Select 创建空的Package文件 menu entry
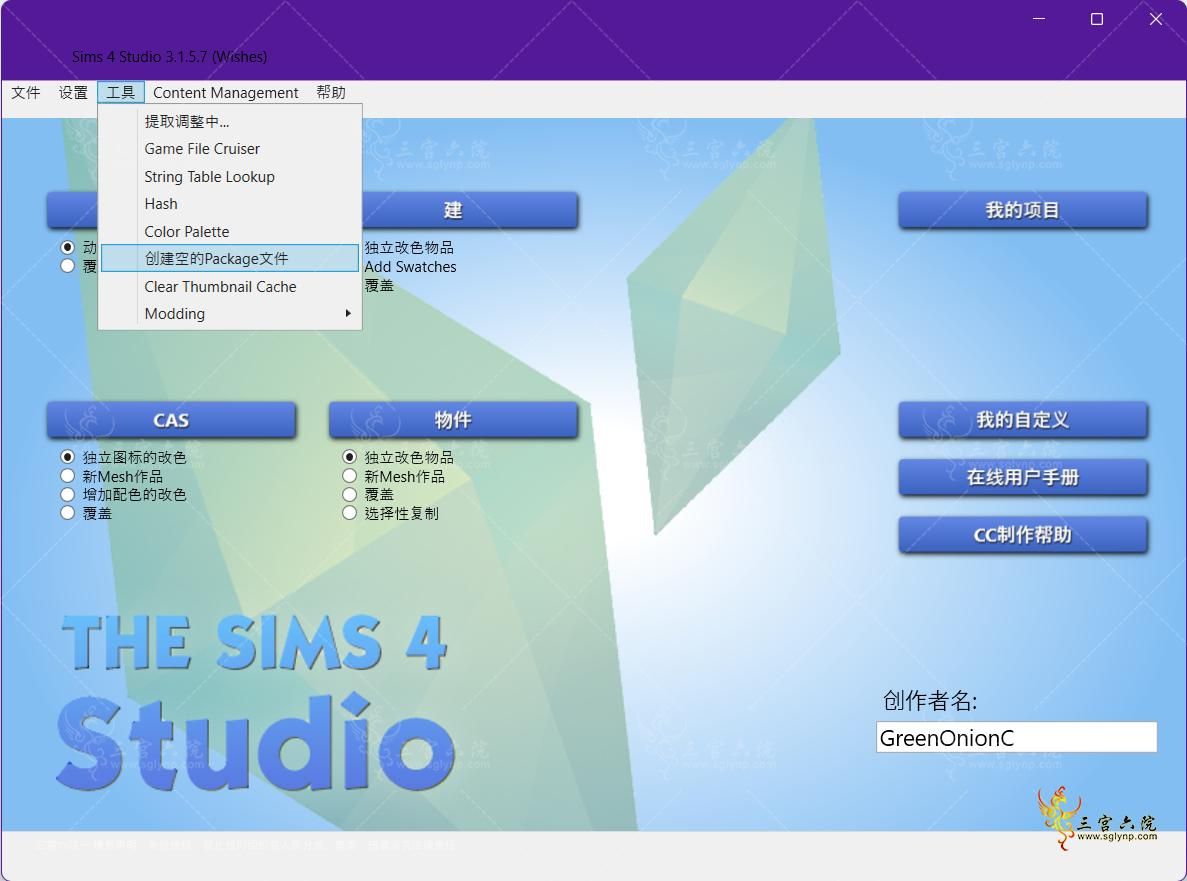The height and width of the screenshot is (881, 1187). pyautogui.click(x=230, y=258)
